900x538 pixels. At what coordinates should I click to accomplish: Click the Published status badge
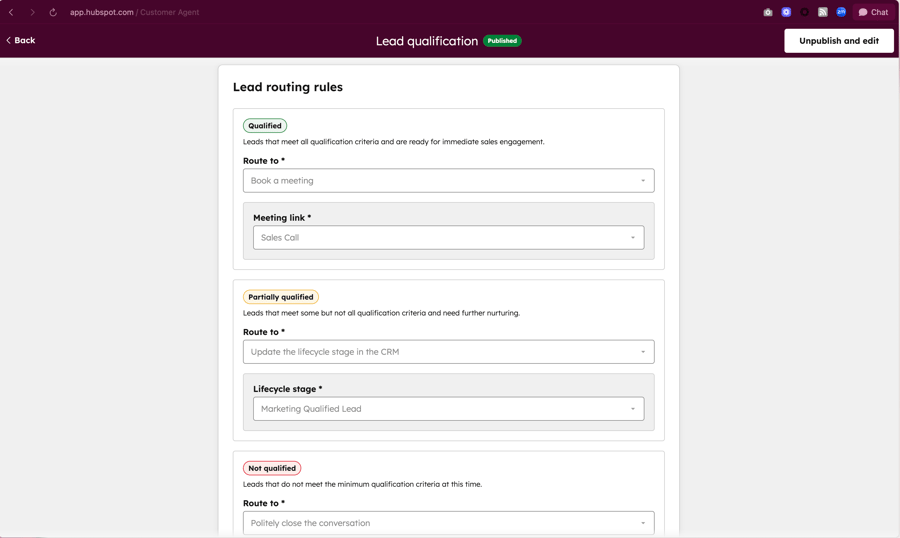coord(502,41)
